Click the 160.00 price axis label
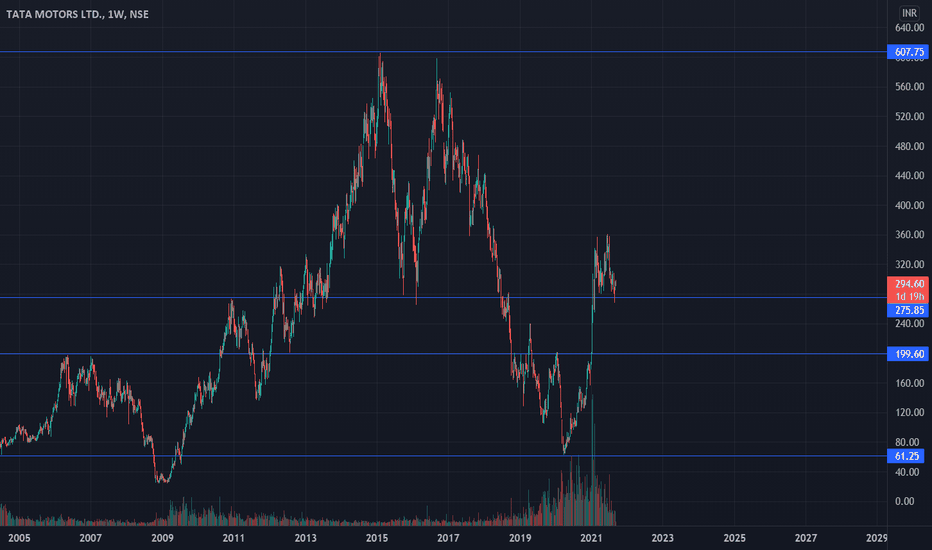The height and width of the screenshot is (550, 932). click(909, 383)
